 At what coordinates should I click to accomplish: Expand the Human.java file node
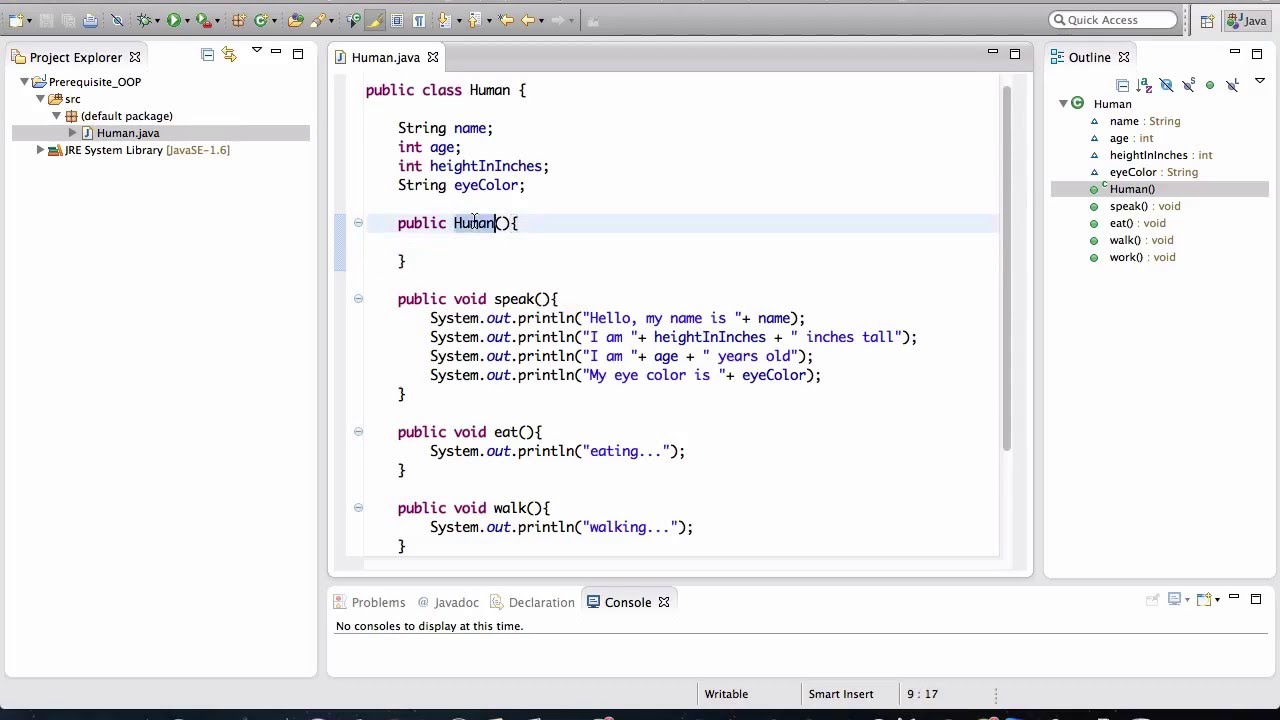pos(72,133)
